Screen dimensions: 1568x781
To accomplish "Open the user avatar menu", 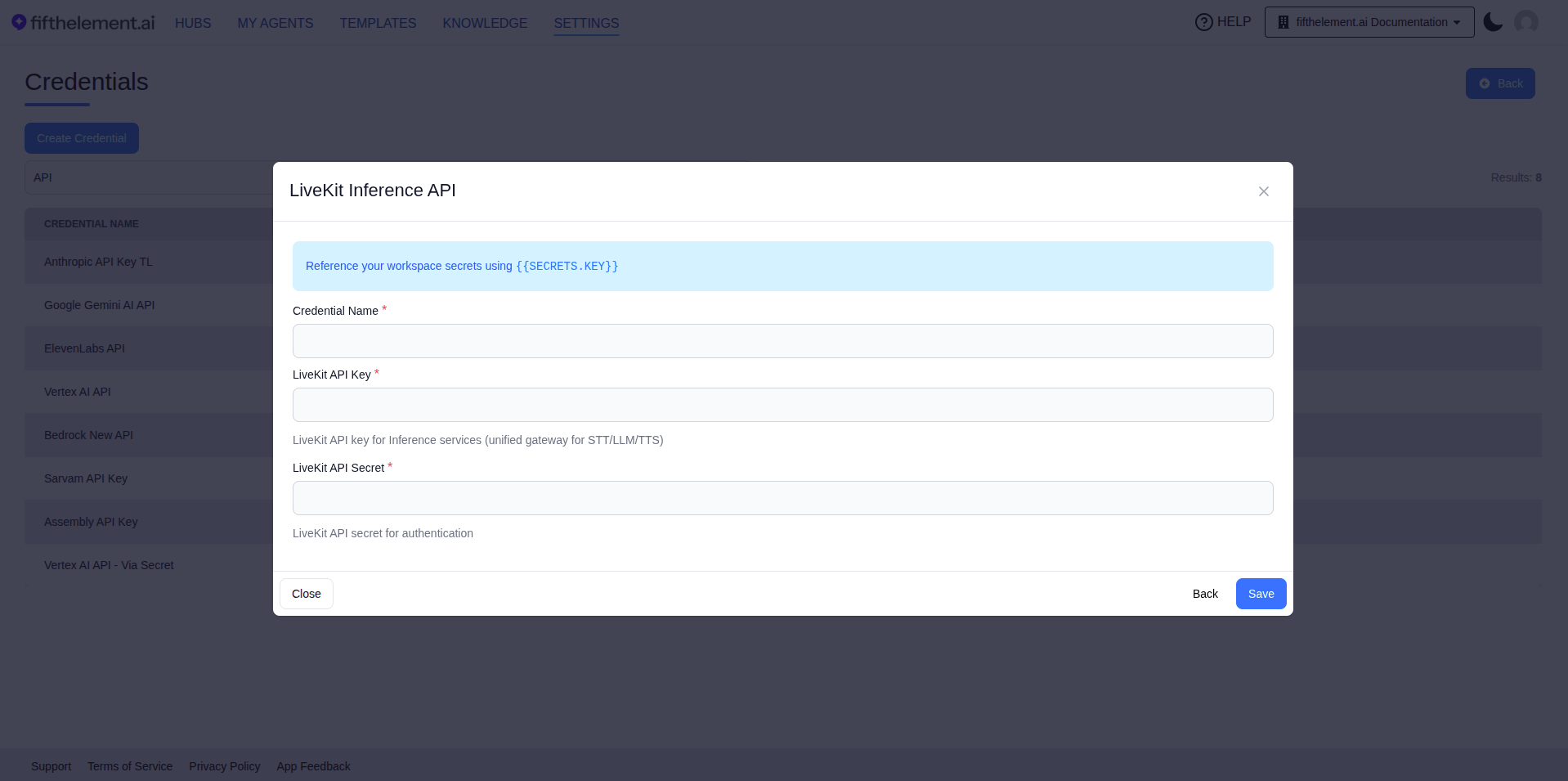I will click(1525, 22).
